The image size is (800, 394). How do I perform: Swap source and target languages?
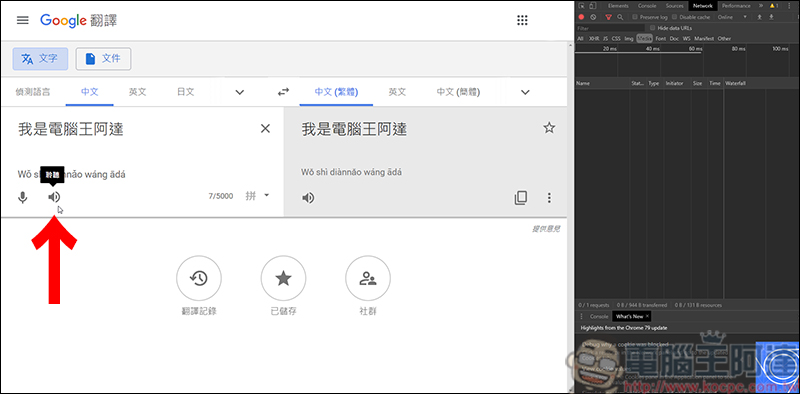click(x=283, y=92)
